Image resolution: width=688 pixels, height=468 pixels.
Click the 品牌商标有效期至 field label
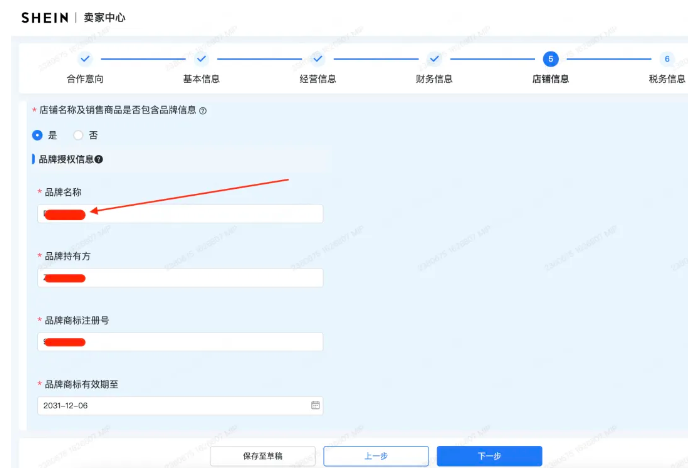[x=81, y=384]
